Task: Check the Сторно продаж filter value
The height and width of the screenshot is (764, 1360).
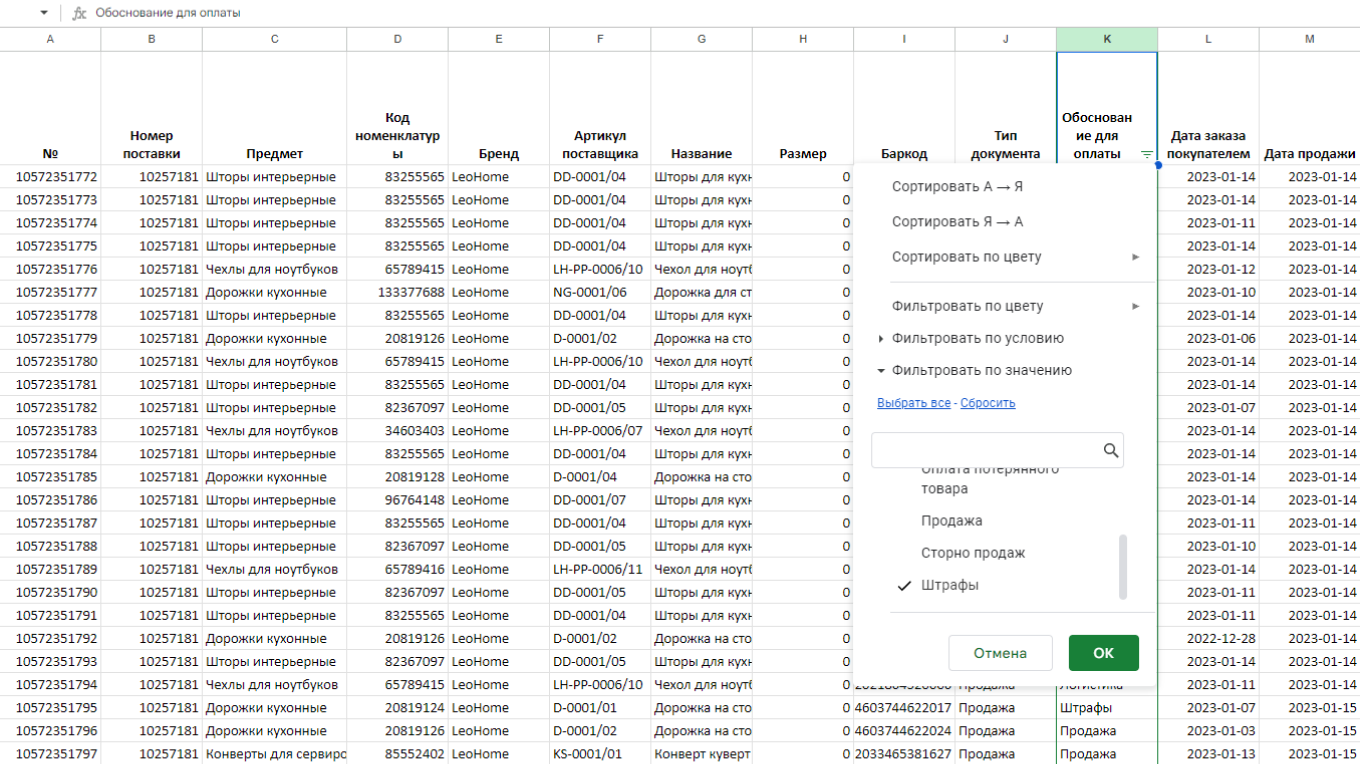Action: pyautogui.click(x=972, y=553)
